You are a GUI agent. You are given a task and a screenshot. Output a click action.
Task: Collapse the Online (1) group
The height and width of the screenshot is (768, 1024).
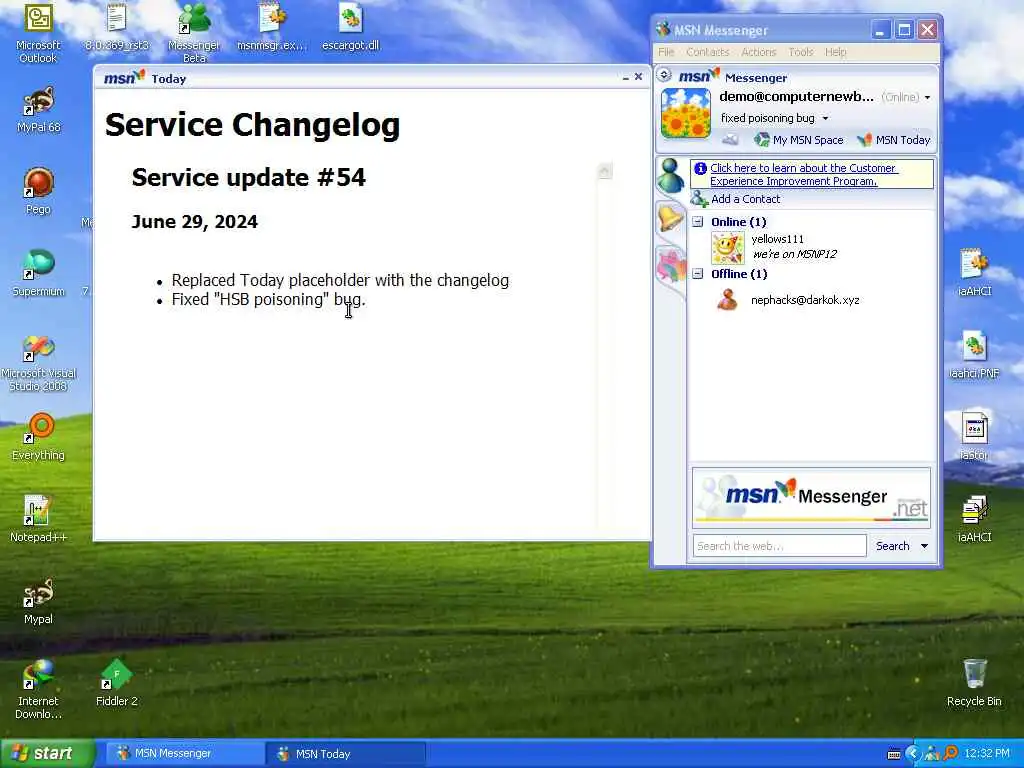point(697,221)
